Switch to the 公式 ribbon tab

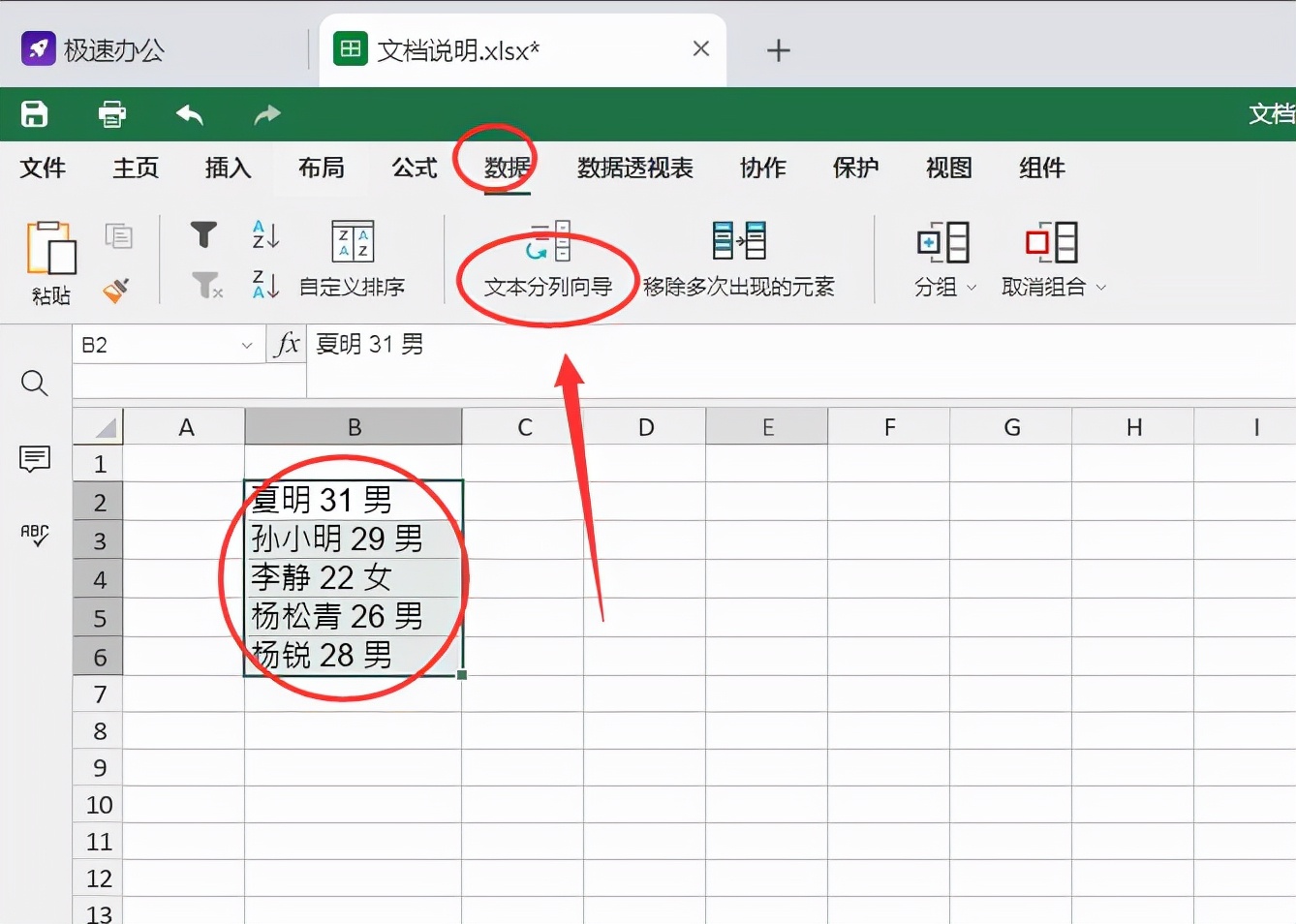[x=414, y=168]
